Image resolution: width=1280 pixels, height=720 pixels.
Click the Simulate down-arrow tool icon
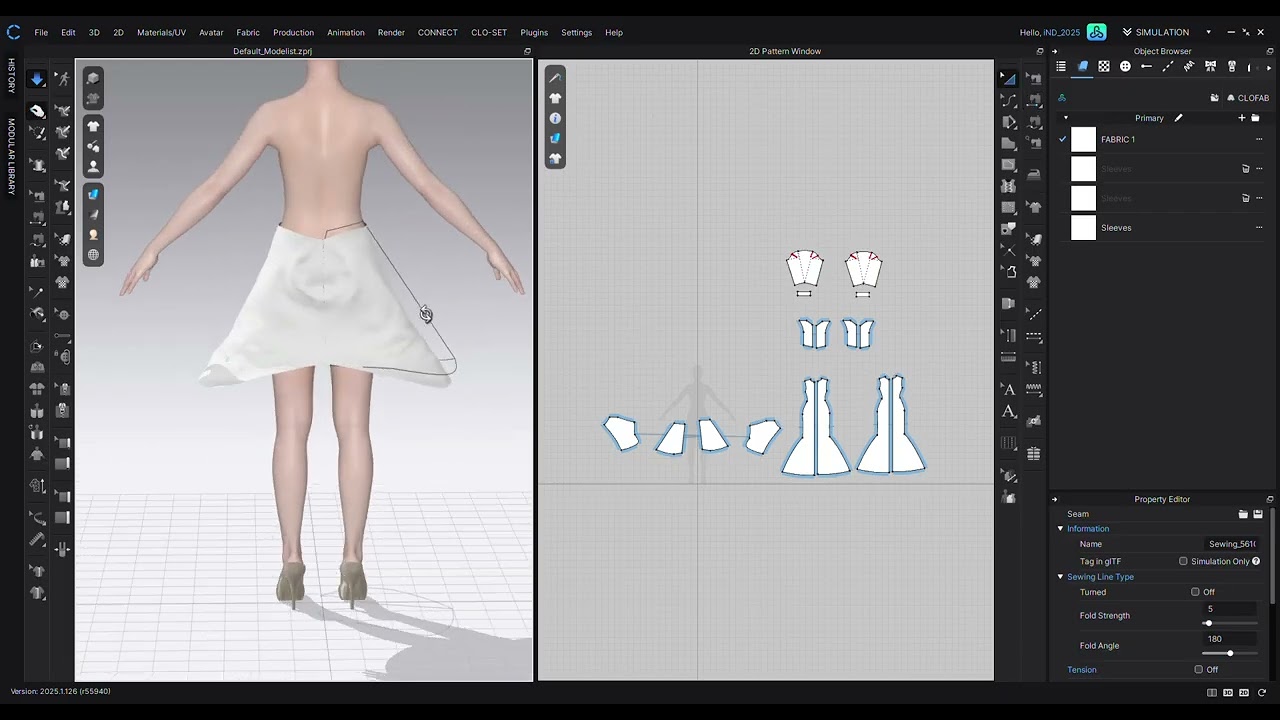(37, 79)
